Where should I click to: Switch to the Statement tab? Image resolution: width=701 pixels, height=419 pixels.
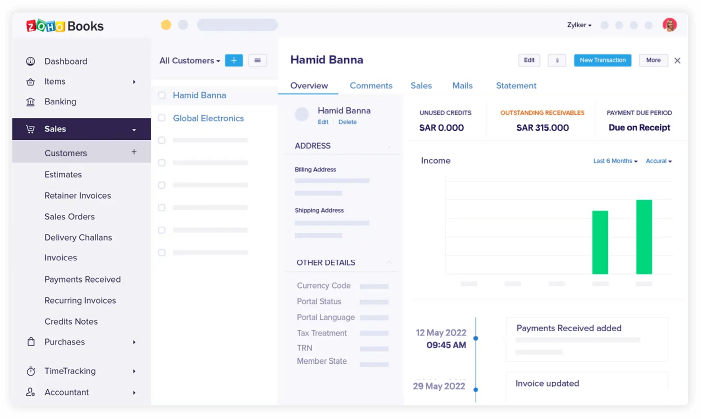pos(516,85)
